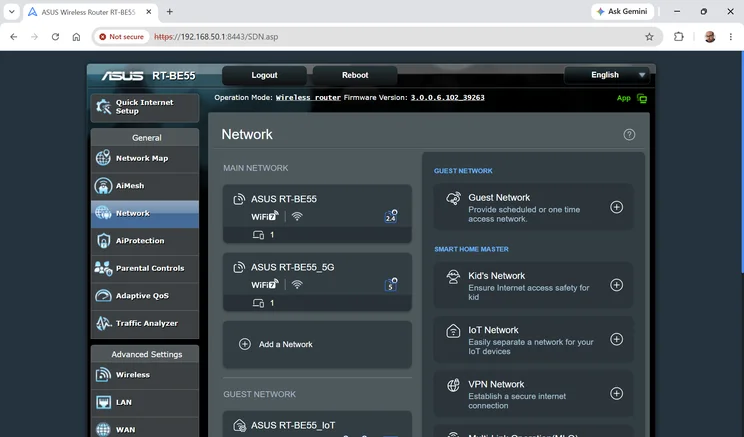Open Wireless advanced settings
The width and height of the screenshot is (744, 437).
click(x=145, y=375)
